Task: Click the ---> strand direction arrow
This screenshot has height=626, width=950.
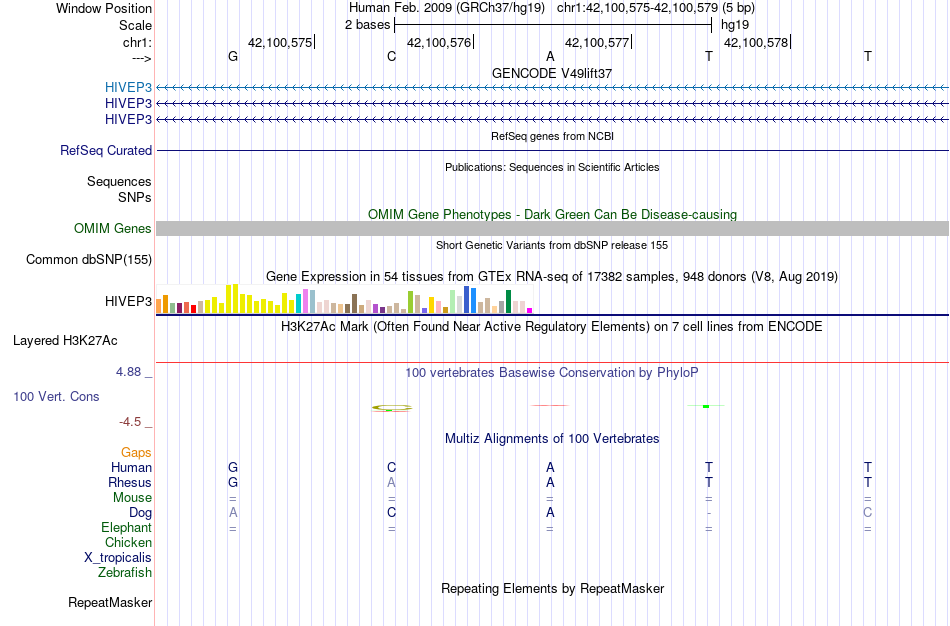Action: point(142,58)
